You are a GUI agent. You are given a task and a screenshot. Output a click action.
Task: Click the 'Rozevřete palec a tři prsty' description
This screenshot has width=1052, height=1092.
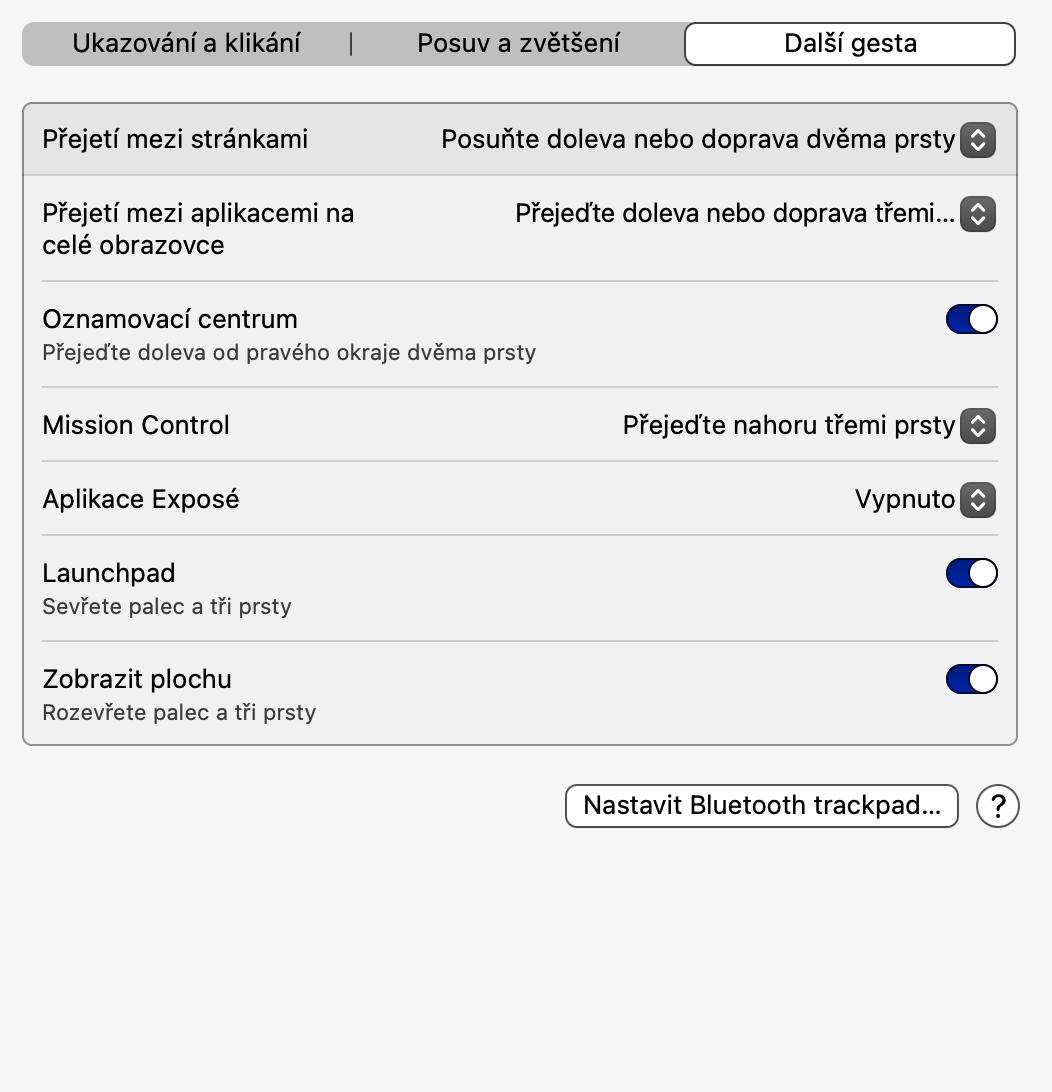[x=179, y=713]
